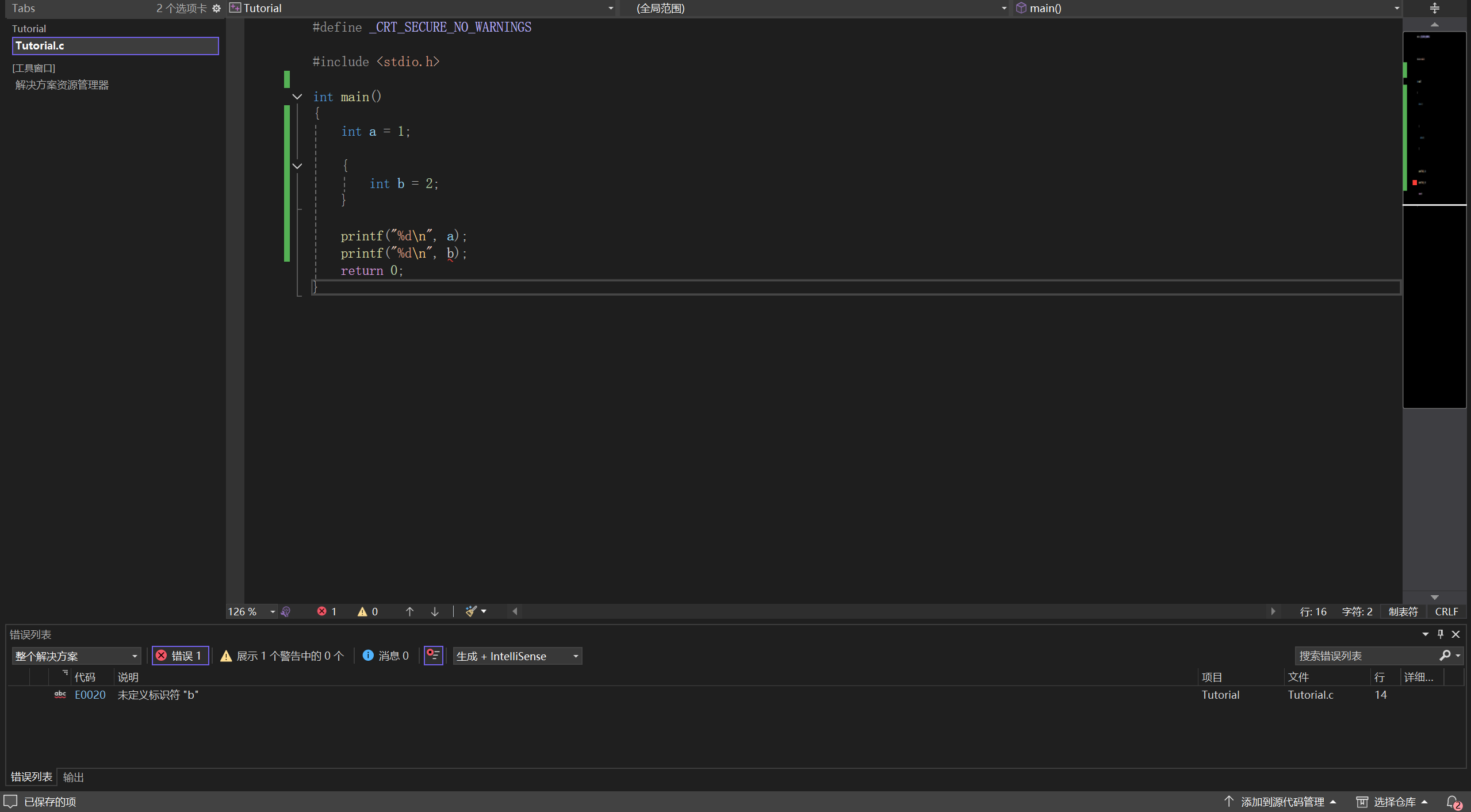Click the up arrow of the vertical scrollbar
The width and height of the screenshot is (1471, 812).
(1434, 25)
